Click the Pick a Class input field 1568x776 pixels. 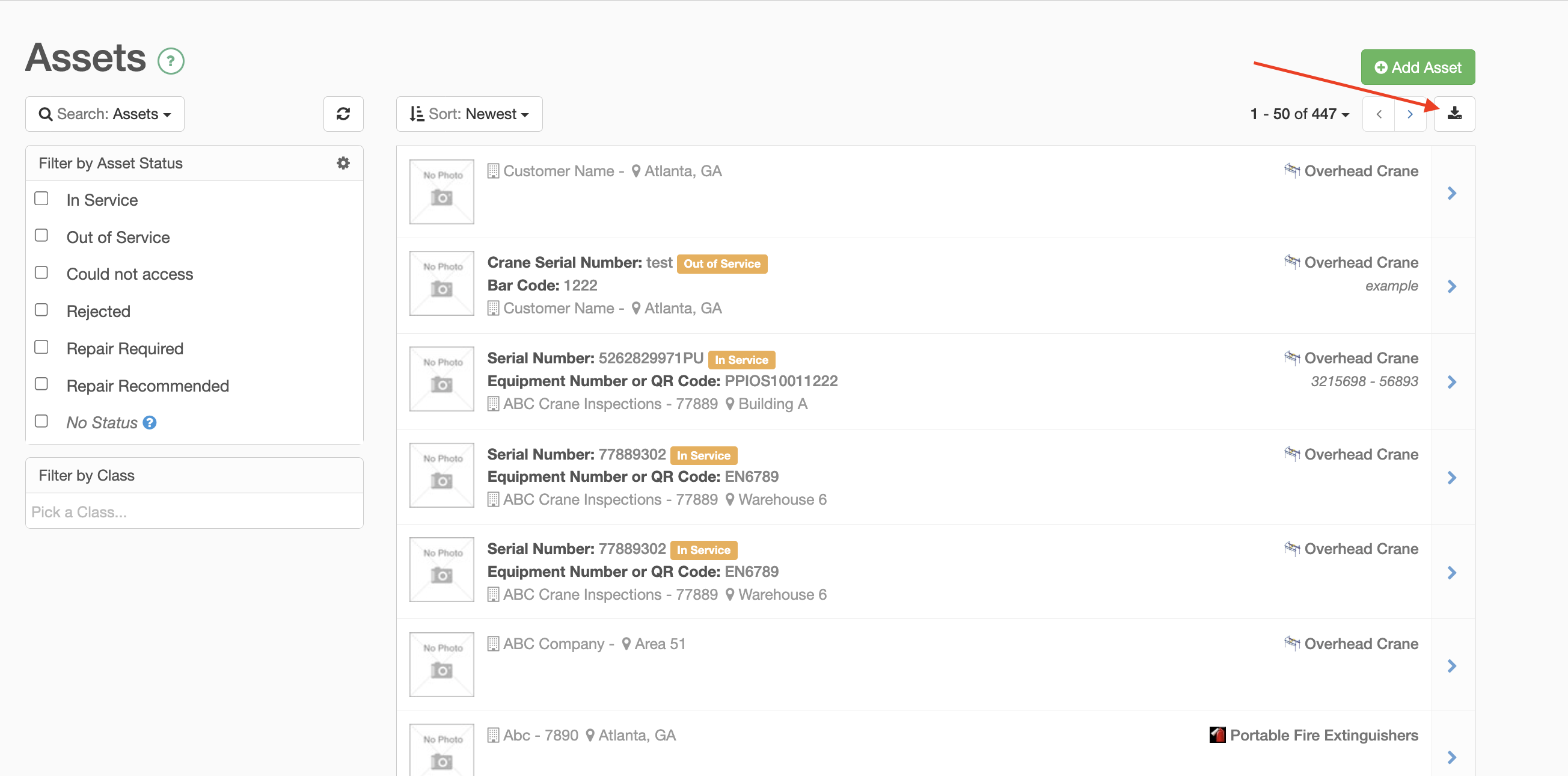tap(194, 512)
